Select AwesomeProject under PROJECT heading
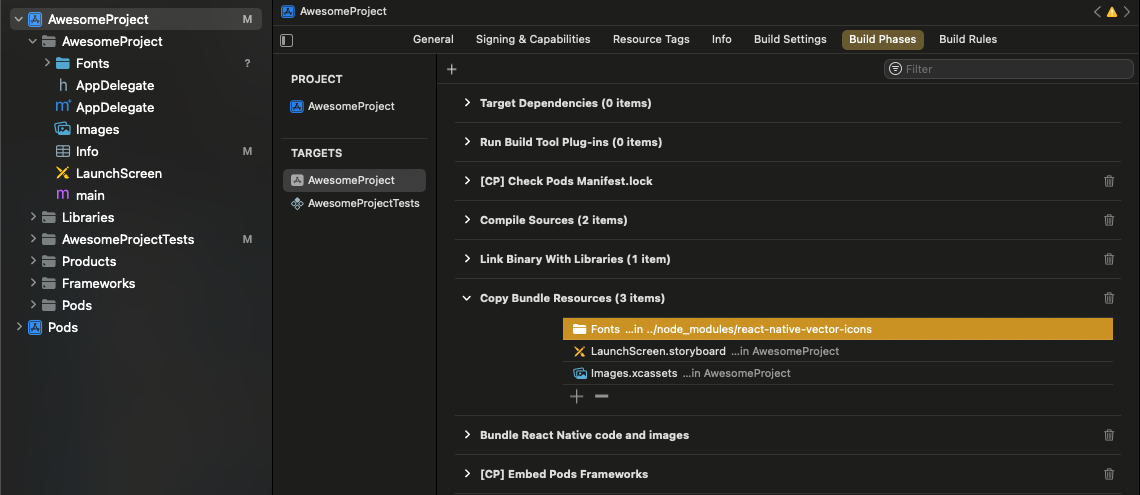Screen dimensions: 1140x495 pos(350,106)
